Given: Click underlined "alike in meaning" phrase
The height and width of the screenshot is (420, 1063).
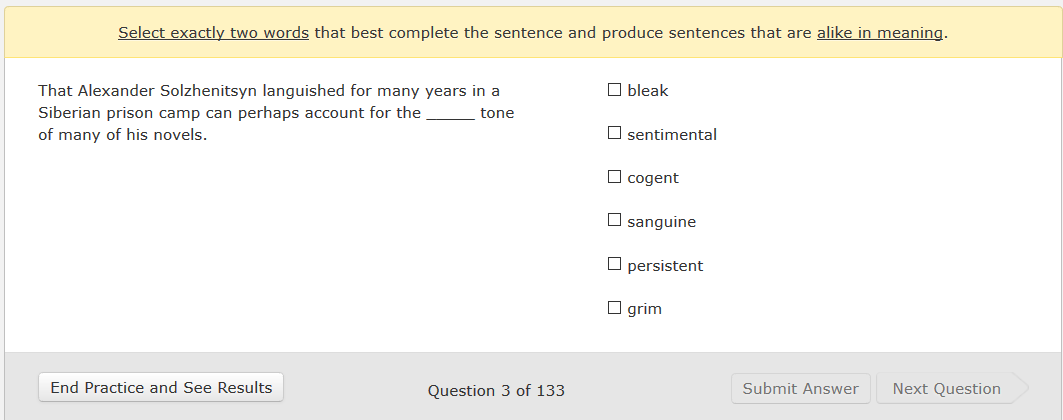Looking at the screenshot, I should (x=880, y=33).
